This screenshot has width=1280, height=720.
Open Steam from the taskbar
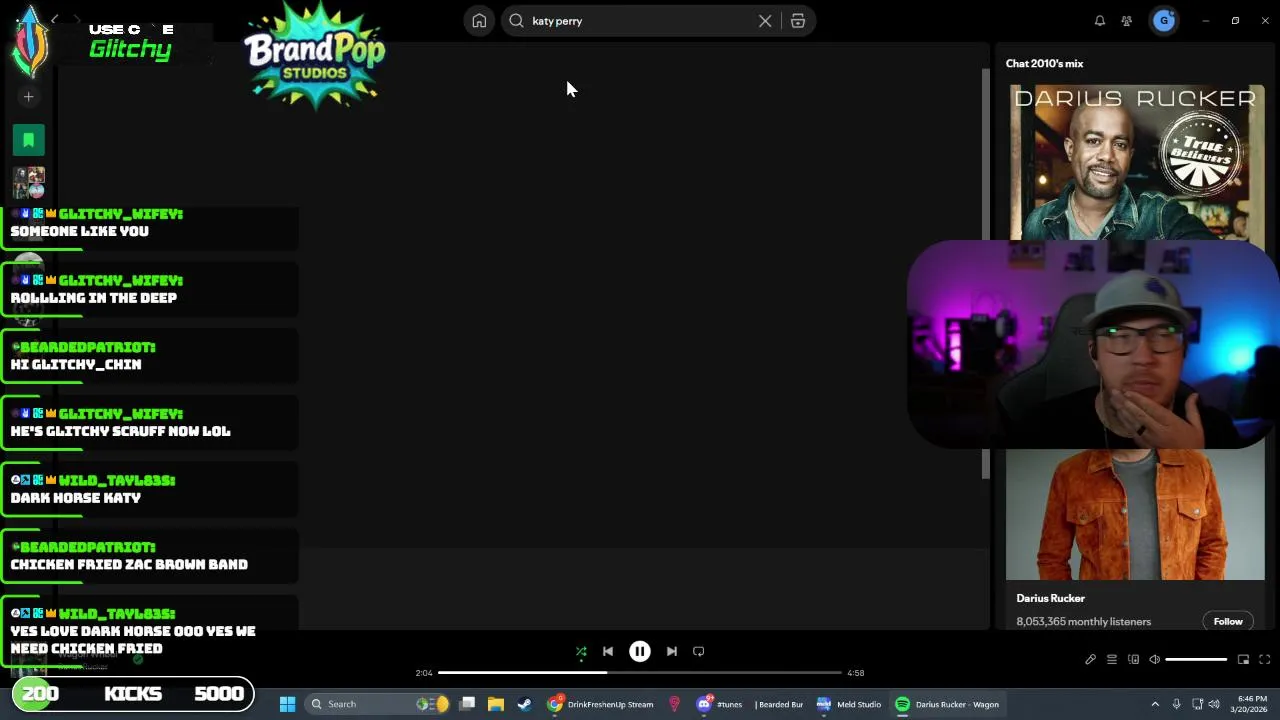point(524,704)
